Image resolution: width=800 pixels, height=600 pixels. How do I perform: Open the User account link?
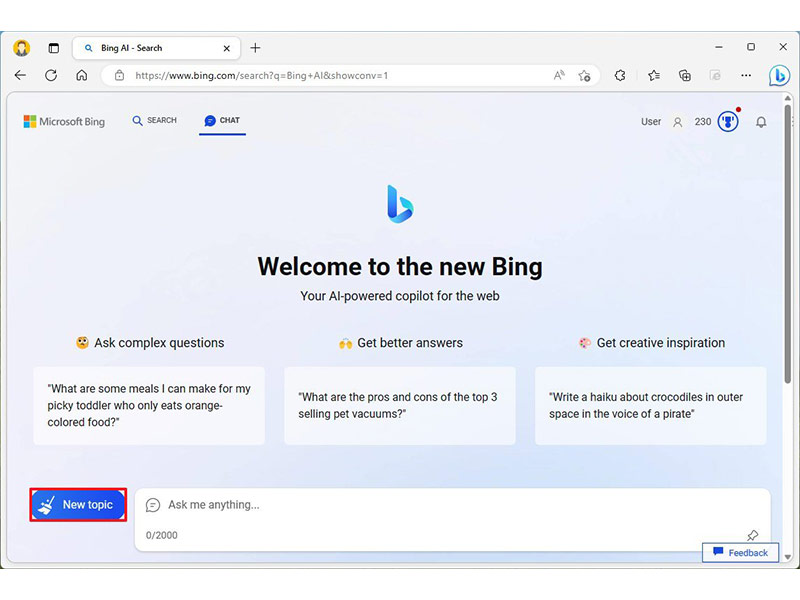[651, 121]
